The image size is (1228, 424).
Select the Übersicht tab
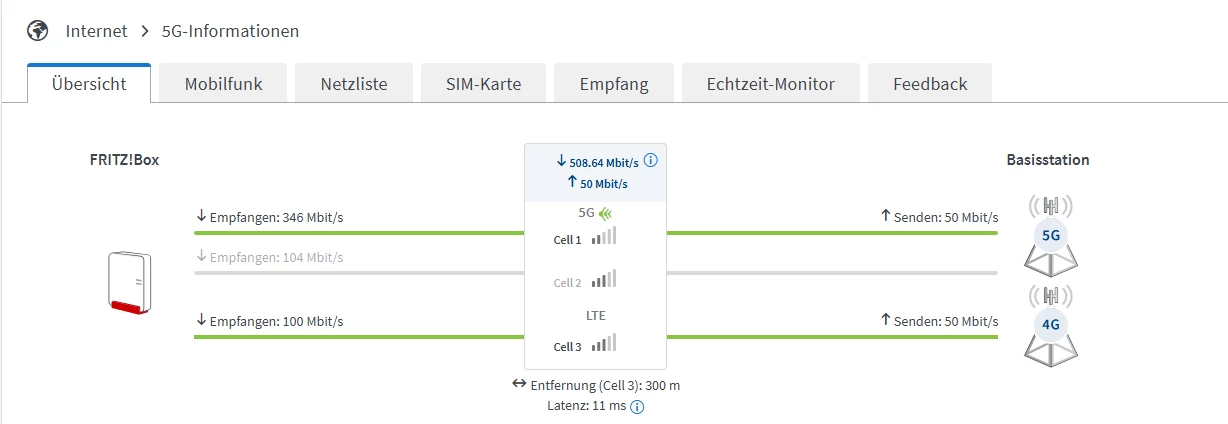coord(89,84)
